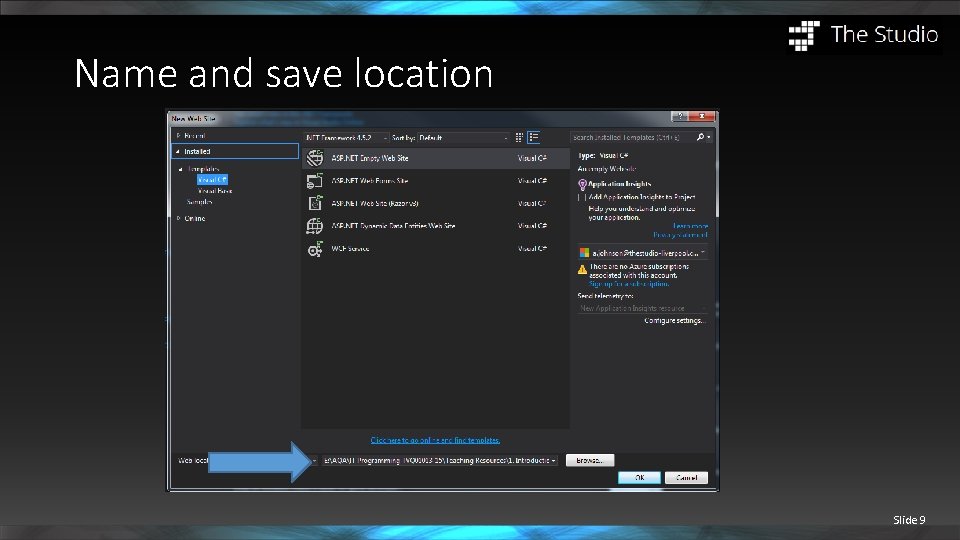Screen dimensions: 960x540
Task: Select the Dynamic Data Entities Web Site icon
Action: (315, 226)
